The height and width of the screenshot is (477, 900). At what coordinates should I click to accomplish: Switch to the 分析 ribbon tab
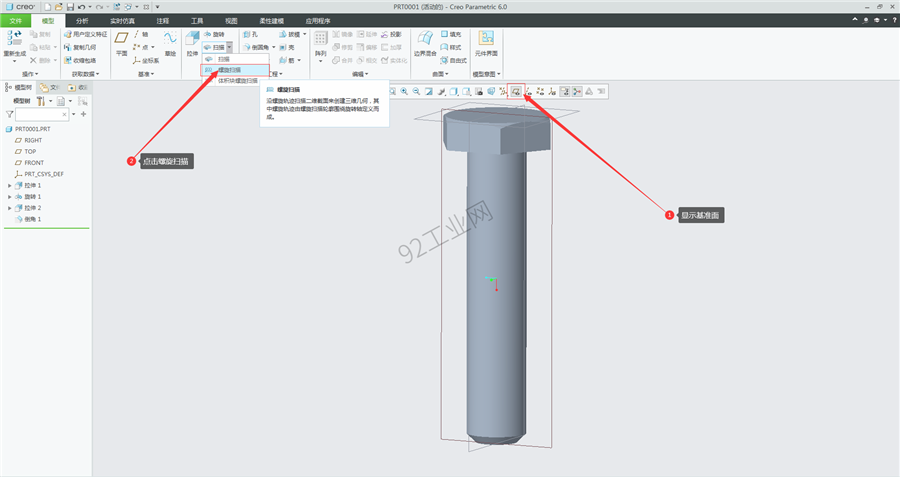[x=82, y=21]
